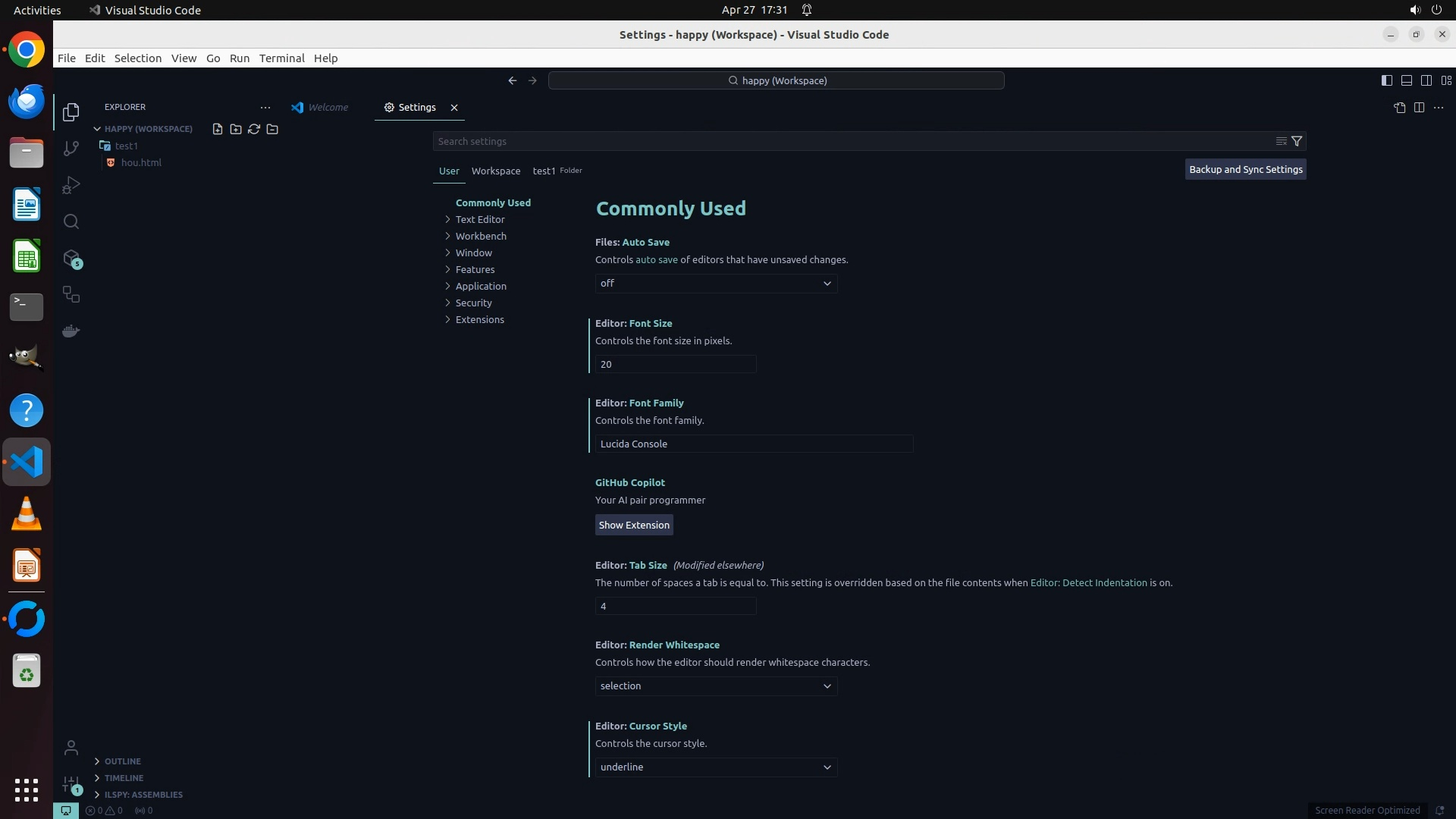1456x819 pixels.
Task: Click the Backup and Sync Settings button
Action: [1245, 169]
